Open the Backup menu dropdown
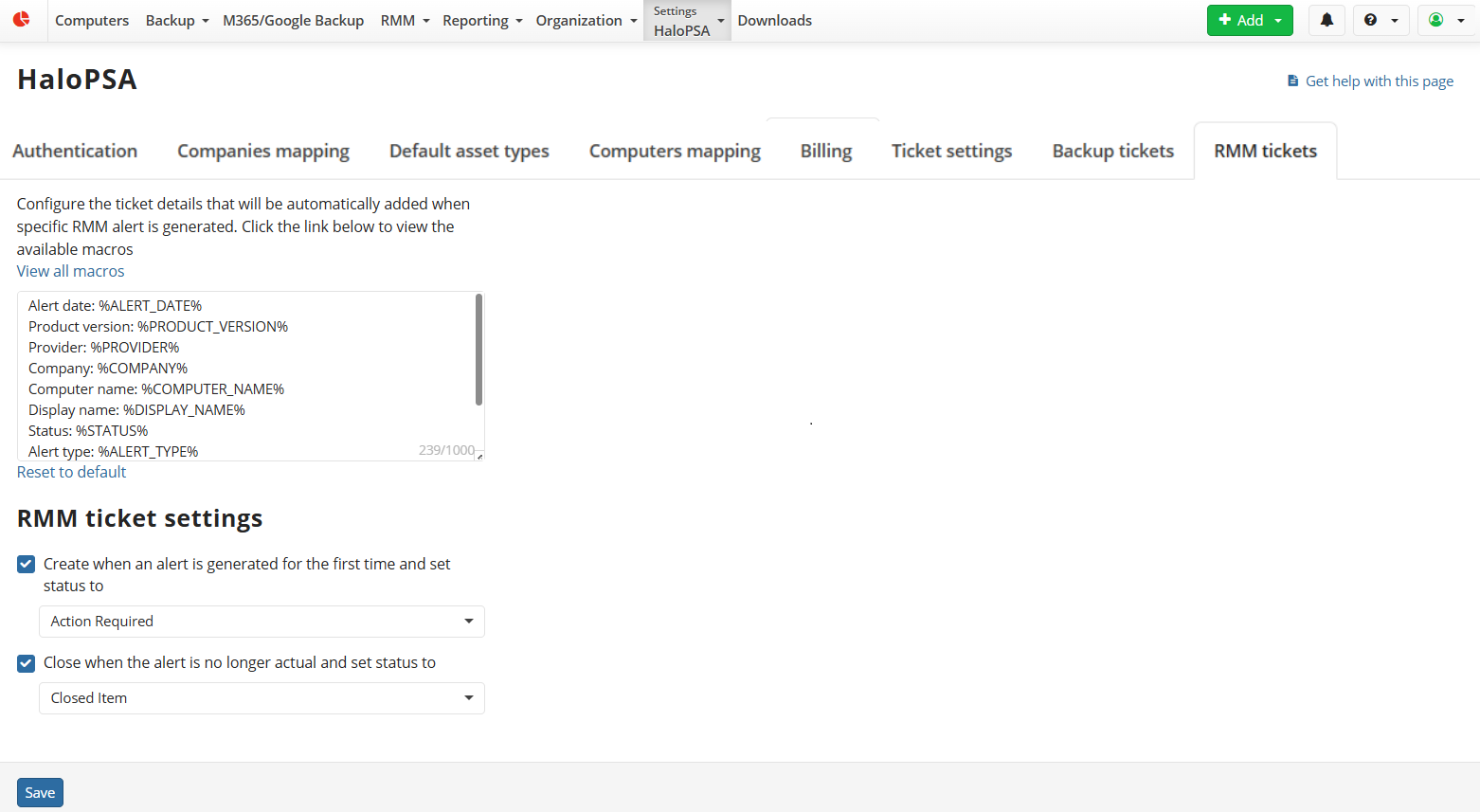This screenshot has width=1480, height=812. [x=176, y=21]
